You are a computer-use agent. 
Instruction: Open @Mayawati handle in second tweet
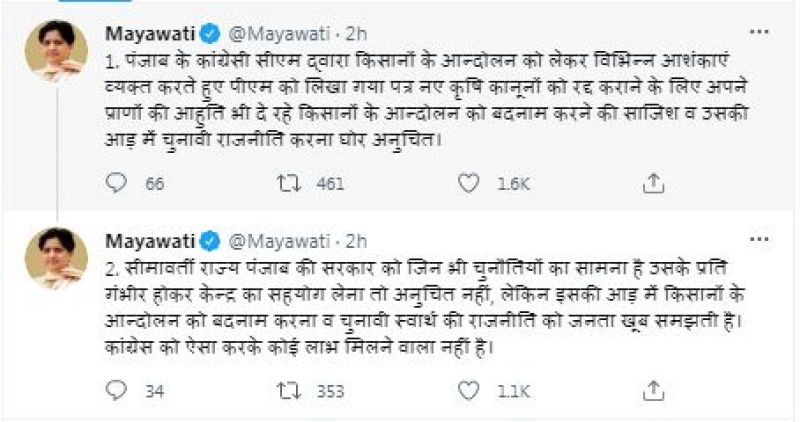point(279,241)
